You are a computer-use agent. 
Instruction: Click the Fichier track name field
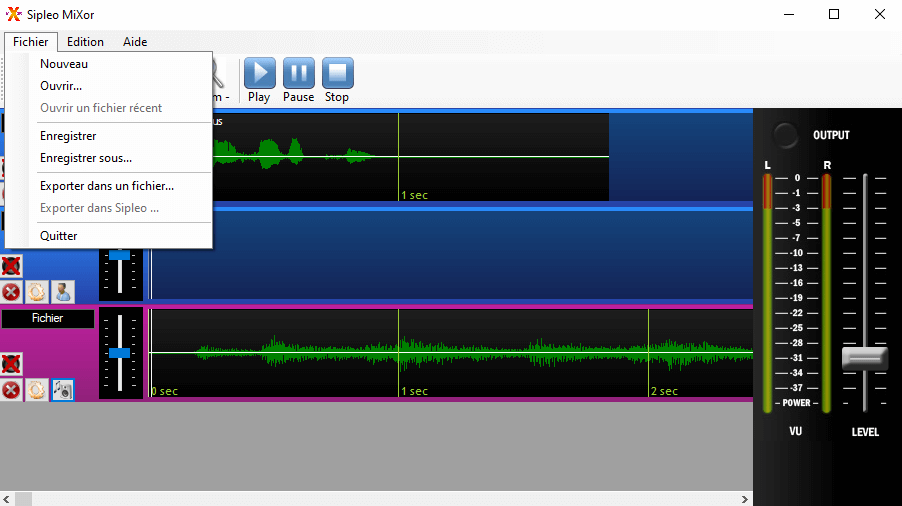click(48, 319)
